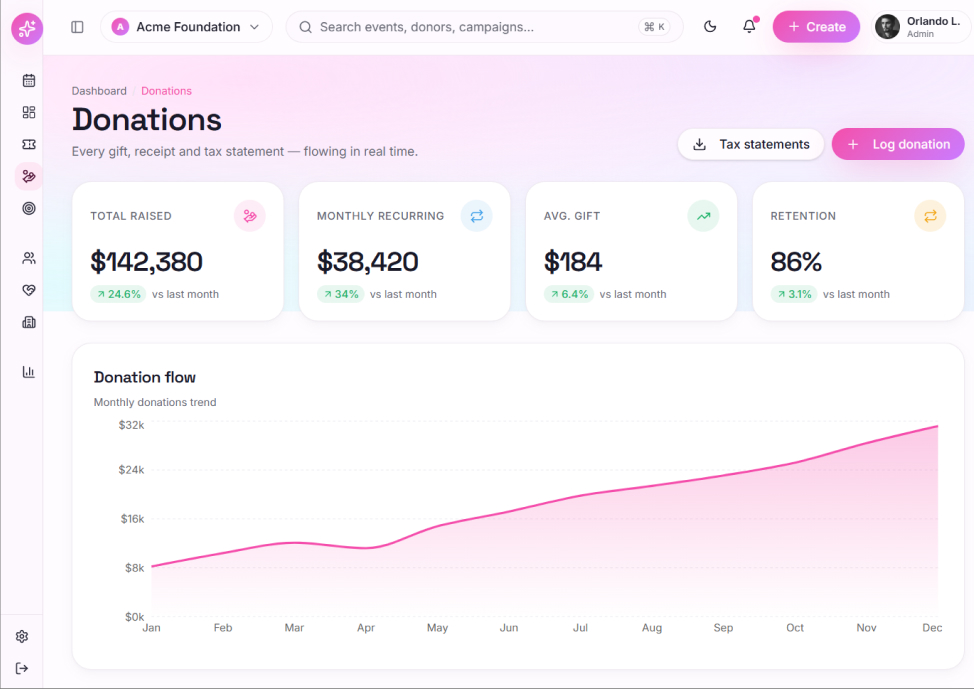The height and width of the screenshot is (689, 974).
Task: Open the bar chart reports sidebar icon
Action: [x=29, y=372]
